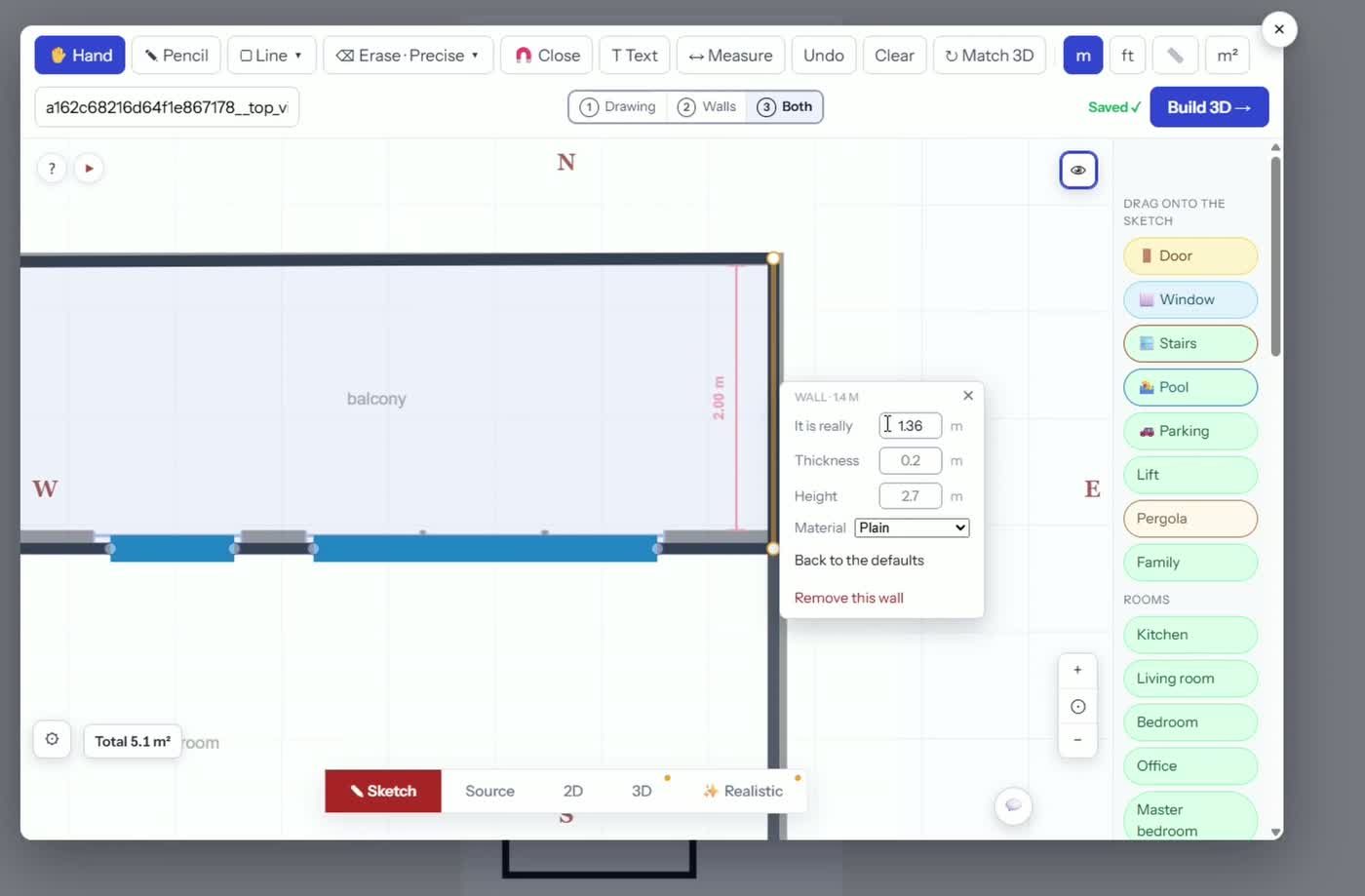
Task: Select step 1 Drawing mode
Action: pyautogui.click(x=618, y=107)
